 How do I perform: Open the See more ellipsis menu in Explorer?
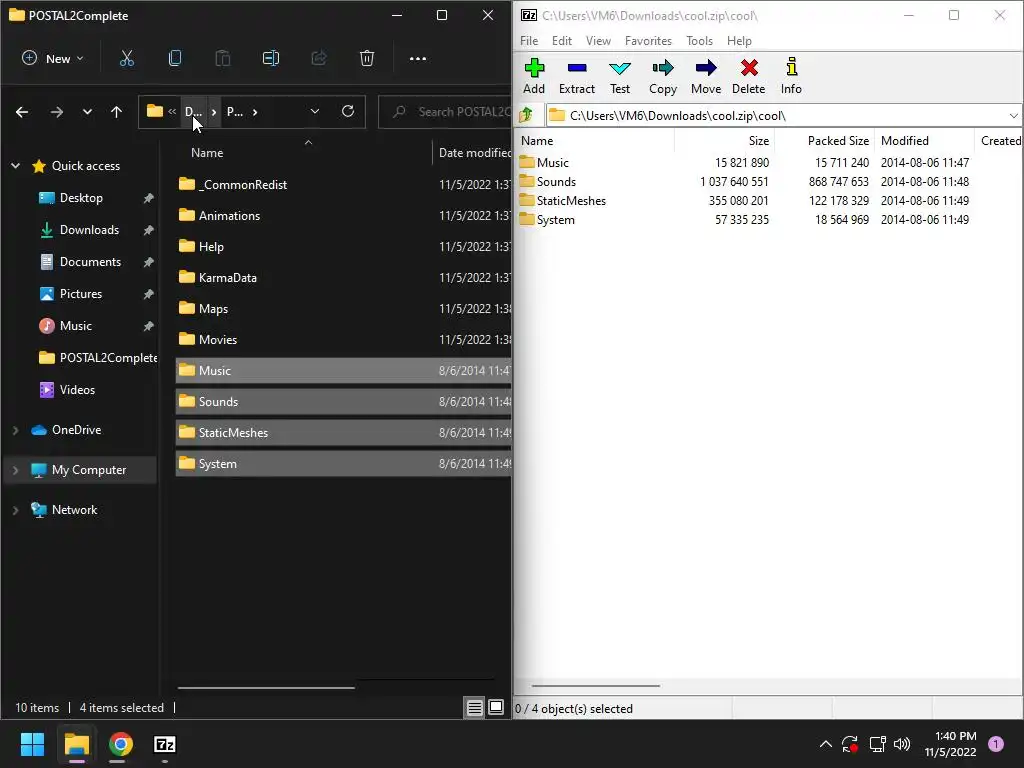click(418, 58)
